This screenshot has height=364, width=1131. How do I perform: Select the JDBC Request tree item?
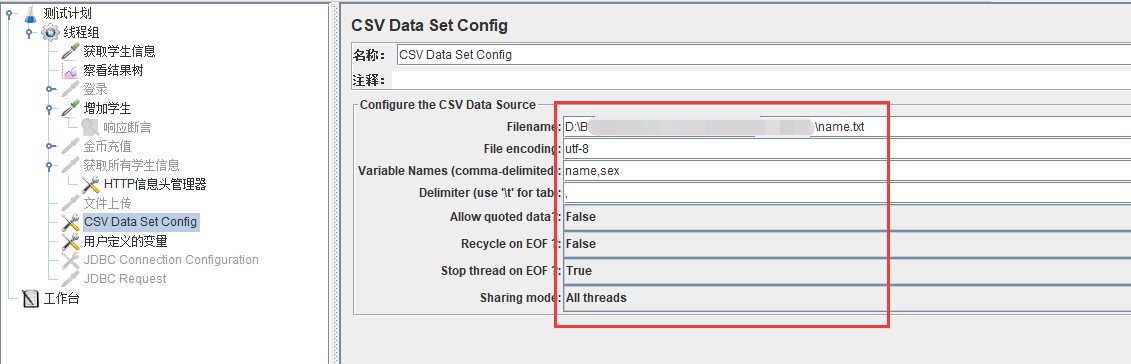(x=125, y=279)
